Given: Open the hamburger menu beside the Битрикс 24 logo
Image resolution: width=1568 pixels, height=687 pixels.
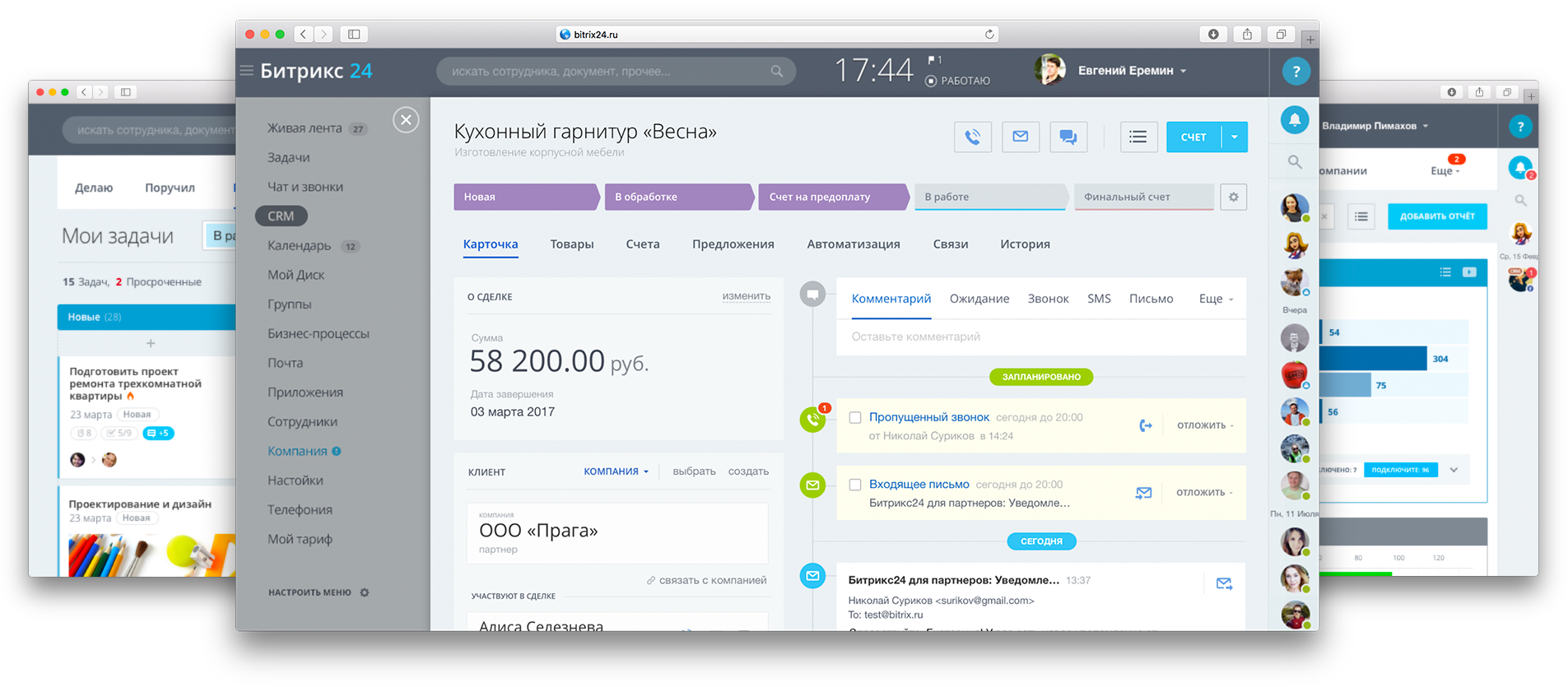Looking at the screenshot, I should [x=246, y=71].
